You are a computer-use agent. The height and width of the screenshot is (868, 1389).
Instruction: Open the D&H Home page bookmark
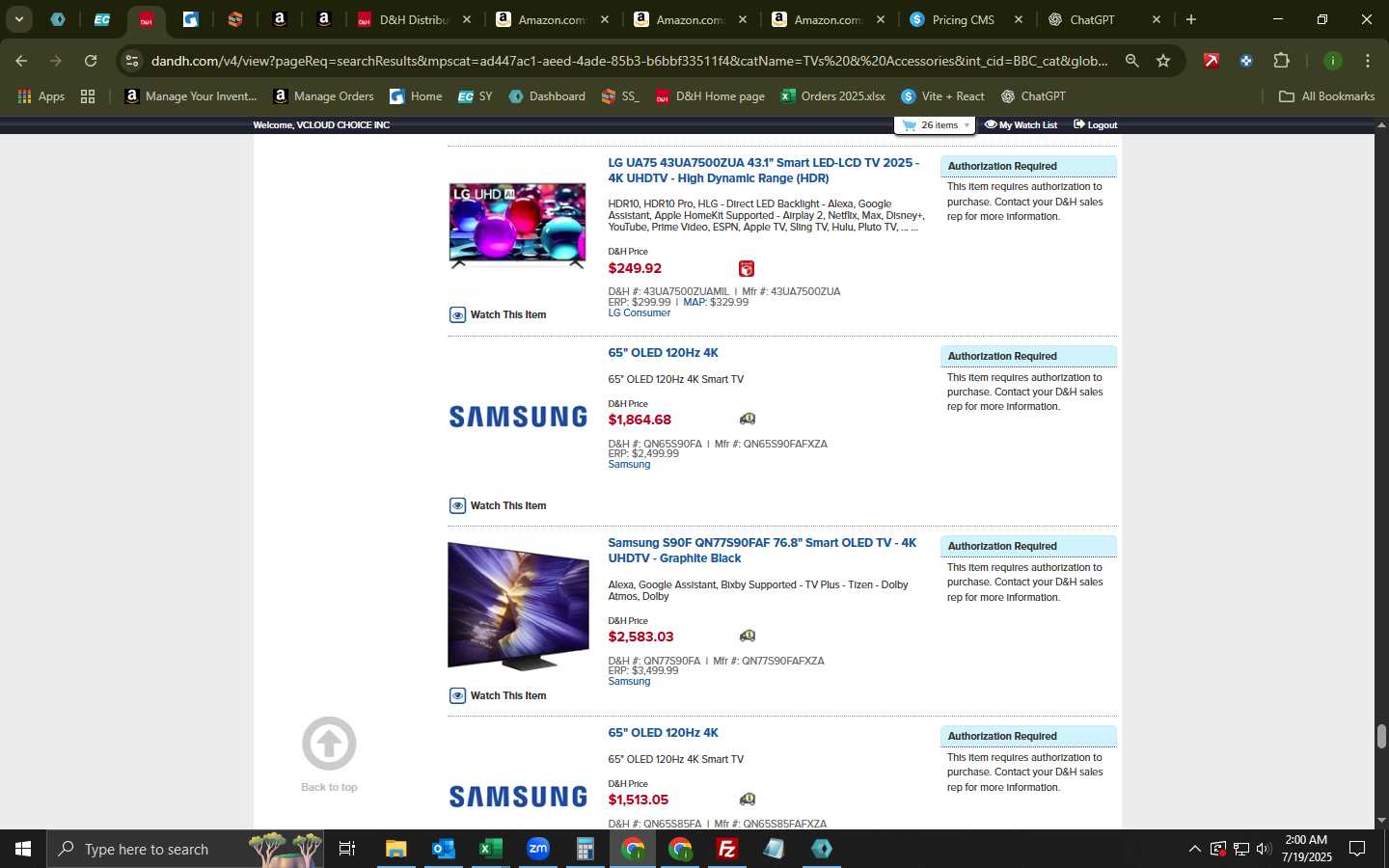pyautogui.click(x=710, y=96)
